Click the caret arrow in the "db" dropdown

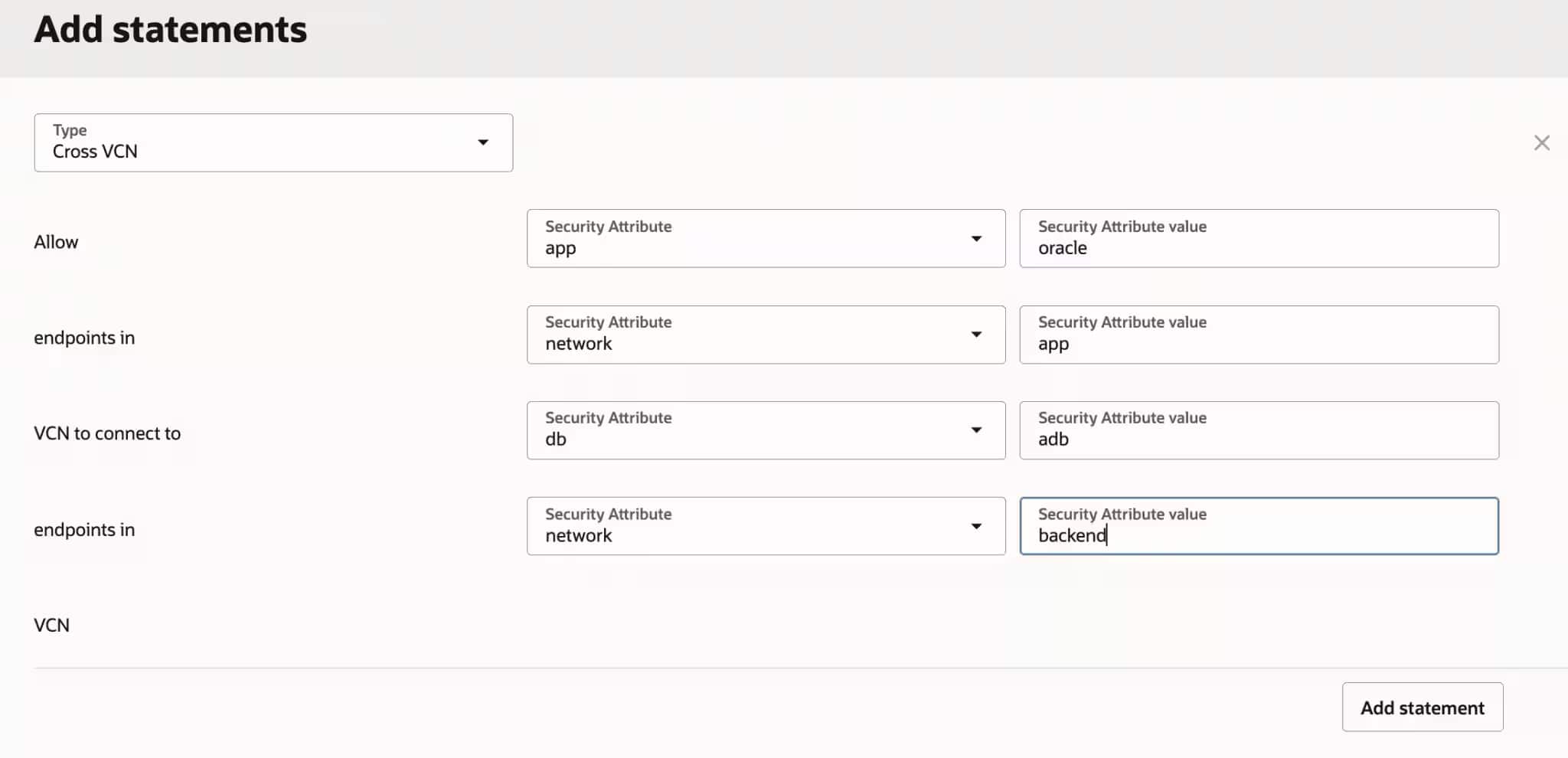976,430
